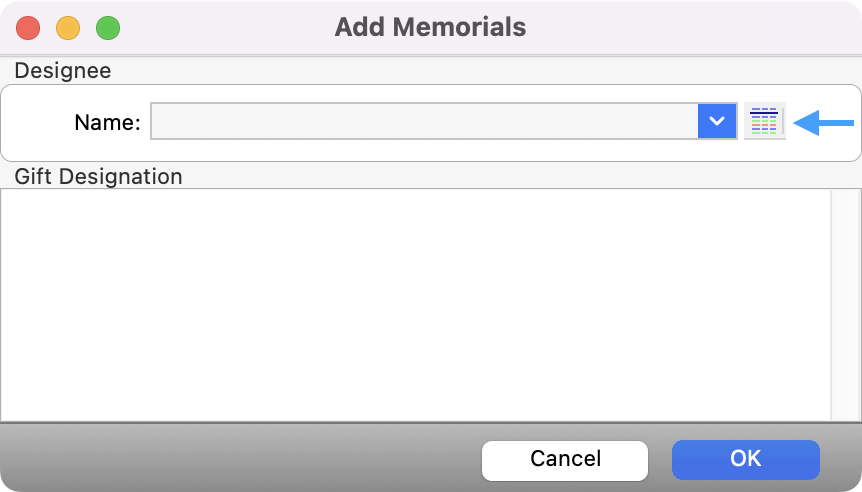Click the Designee section heading
Image resolution: width=862 pixels, height=492 pixels.
coord(62,71)
